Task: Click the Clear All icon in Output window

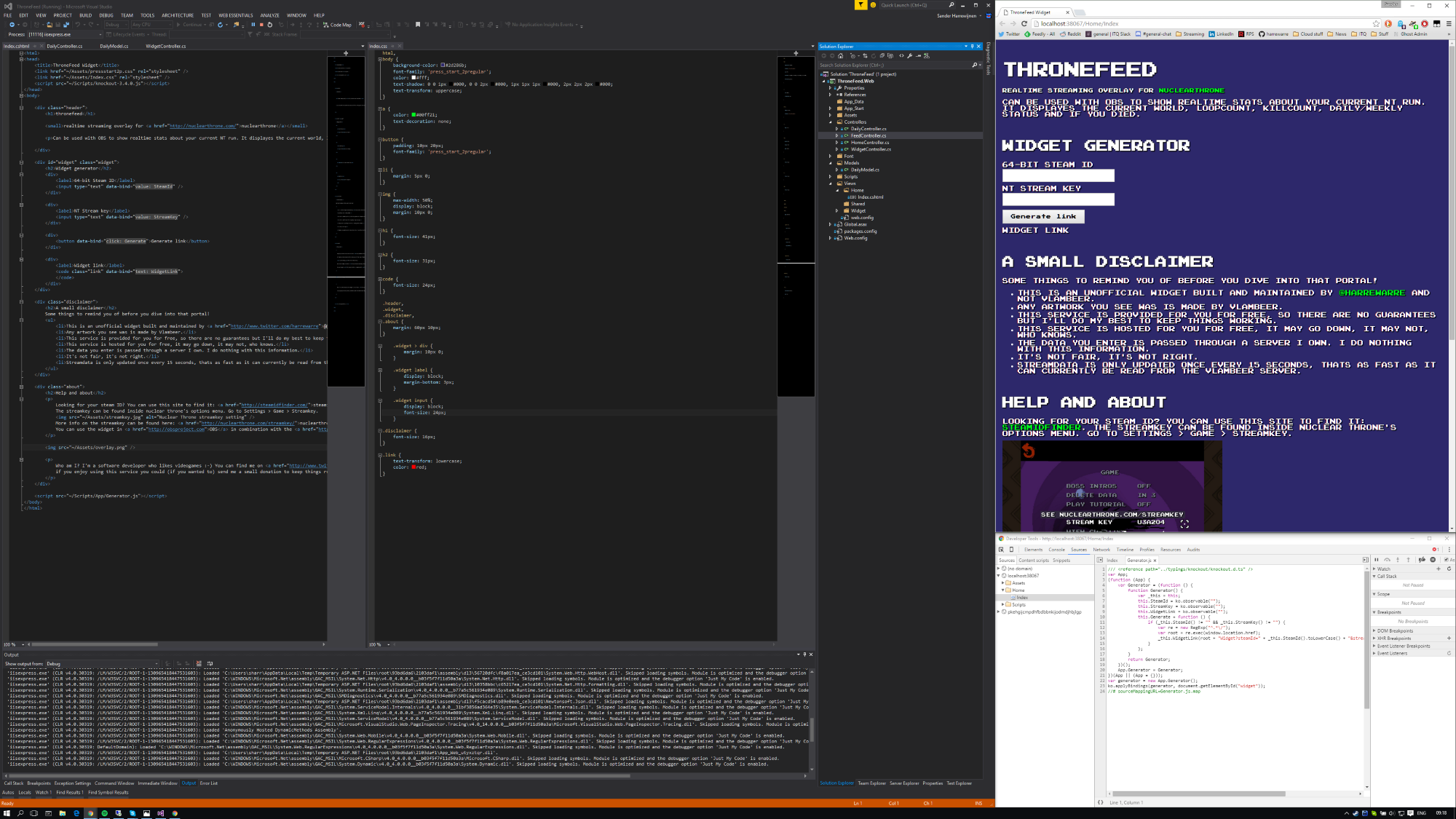Action: coord(198,664)
